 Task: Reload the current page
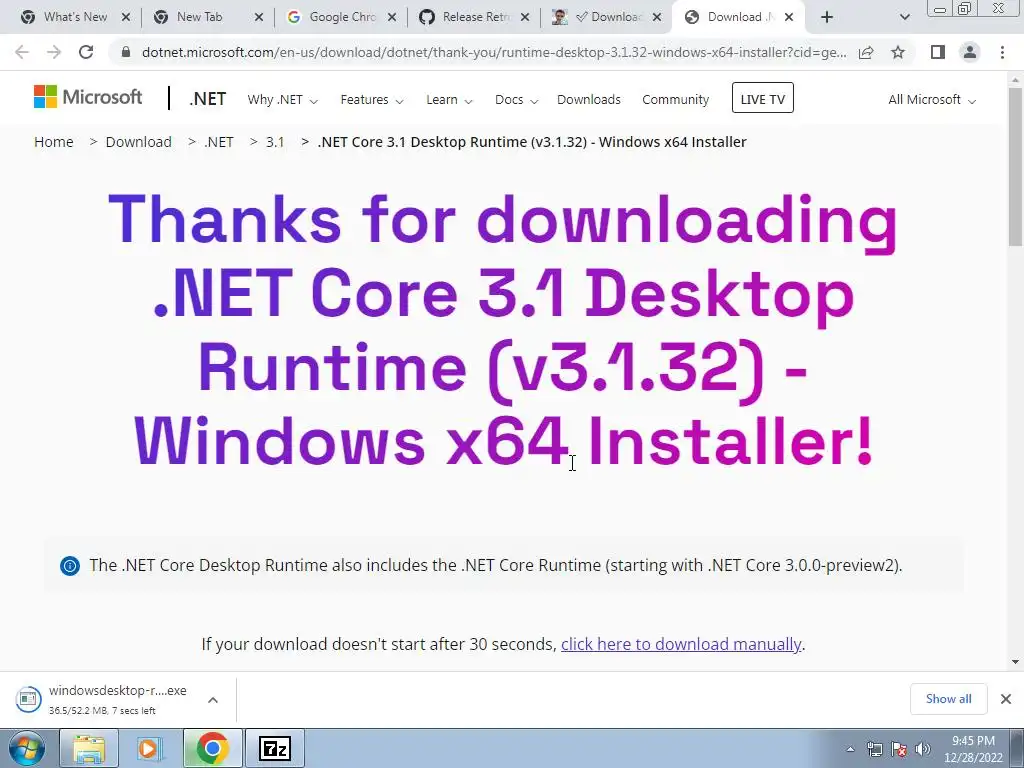86,52
